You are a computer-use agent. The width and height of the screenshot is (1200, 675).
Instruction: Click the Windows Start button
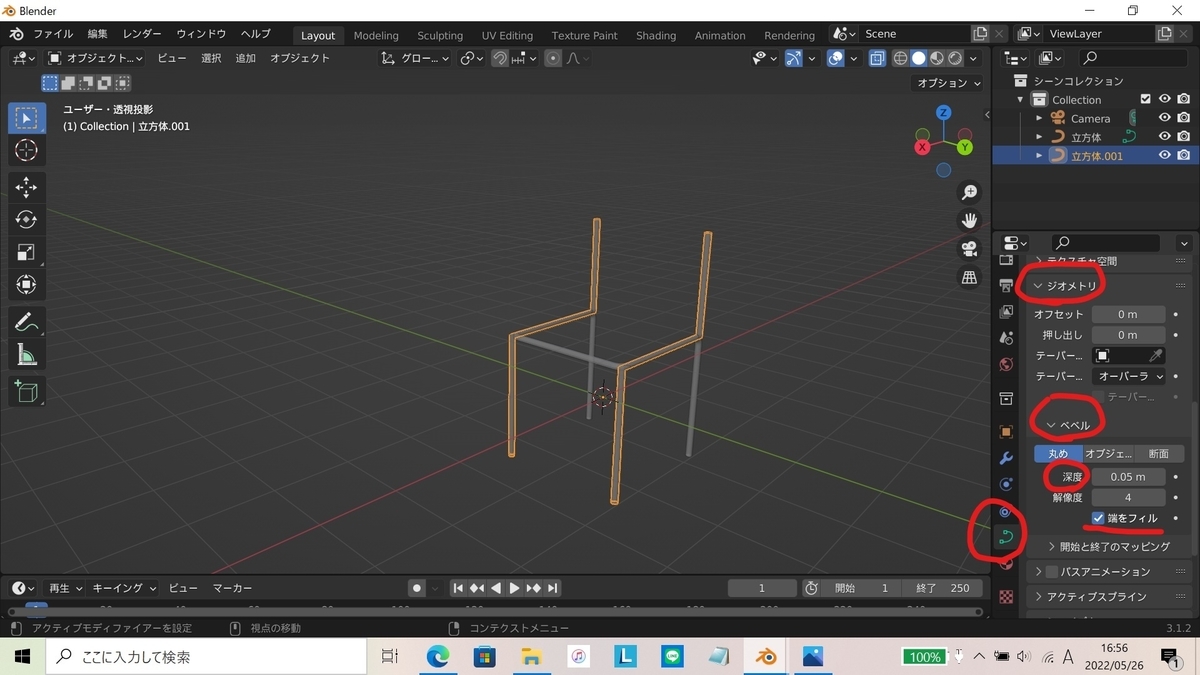(22, 656)
